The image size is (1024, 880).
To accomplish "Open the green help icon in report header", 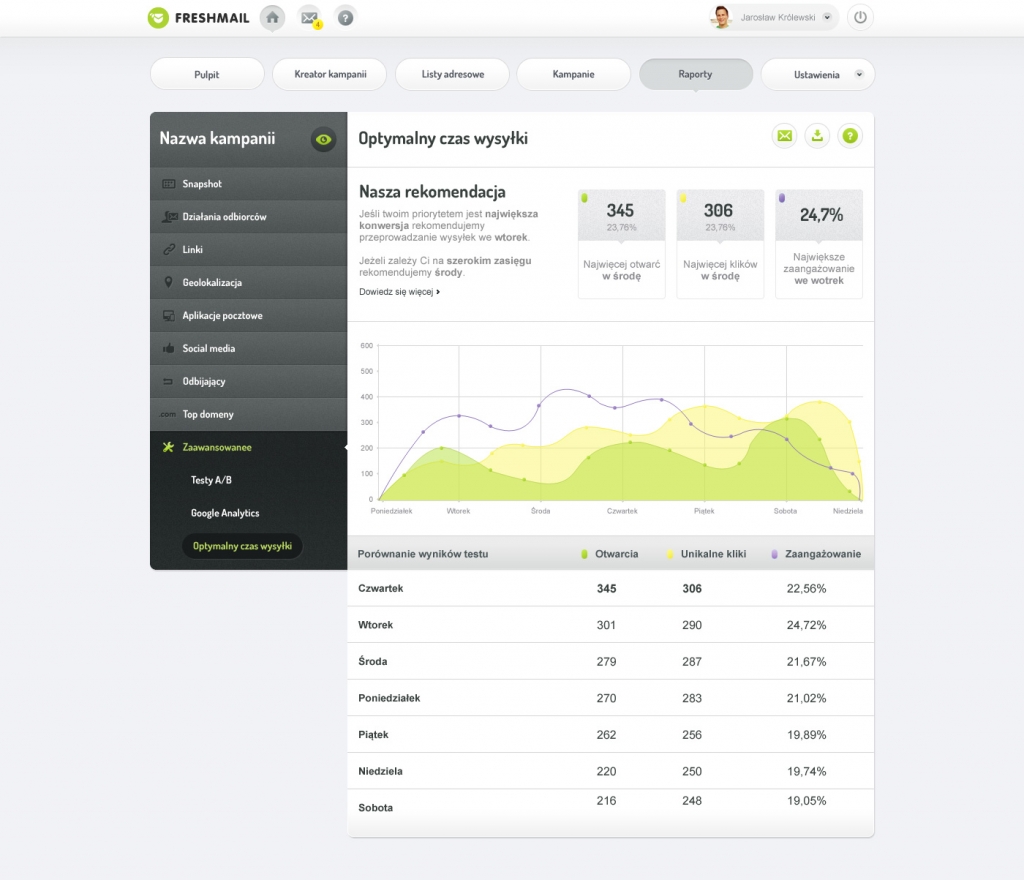I will pyautogui.click(x=850, y=136).
